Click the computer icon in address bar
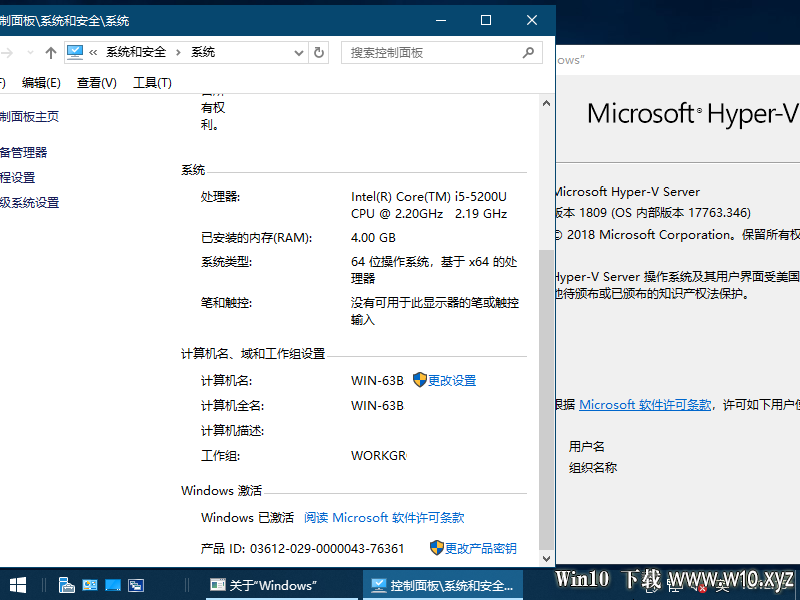 [75, 52]
